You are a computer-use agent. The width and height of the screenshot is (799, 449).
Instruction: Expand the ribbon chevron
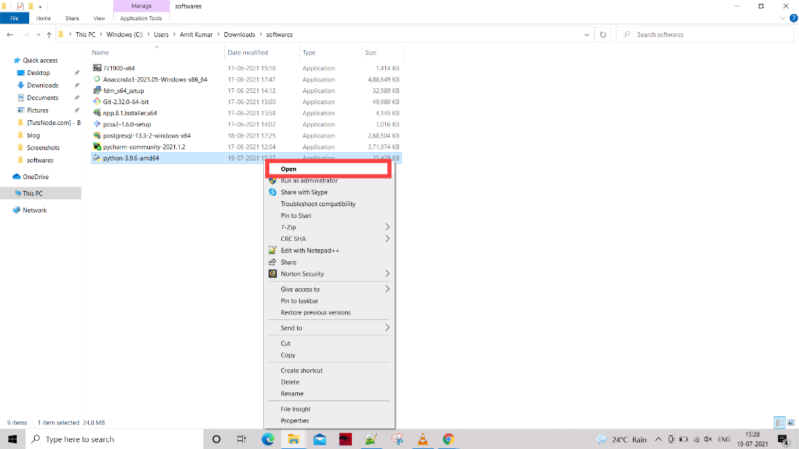coord(783,18)
